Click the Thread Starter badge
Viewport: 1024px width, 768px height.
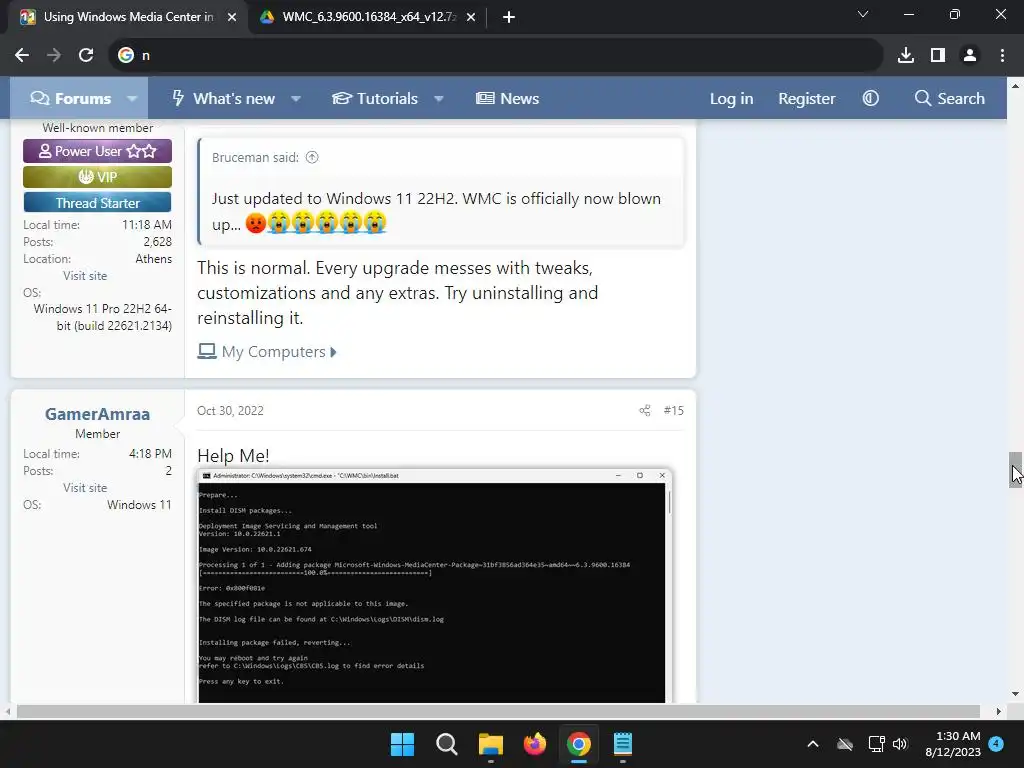(97, 202)
